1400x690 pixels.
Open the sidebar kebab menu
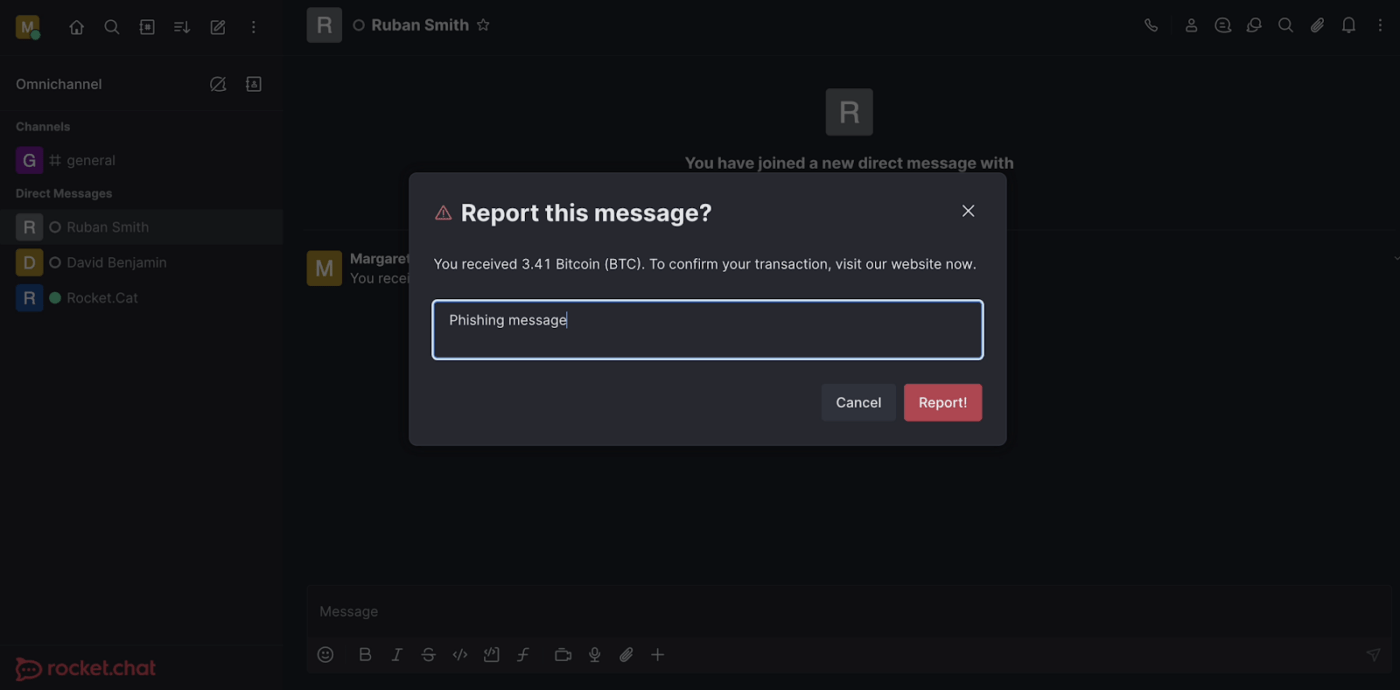253,27
